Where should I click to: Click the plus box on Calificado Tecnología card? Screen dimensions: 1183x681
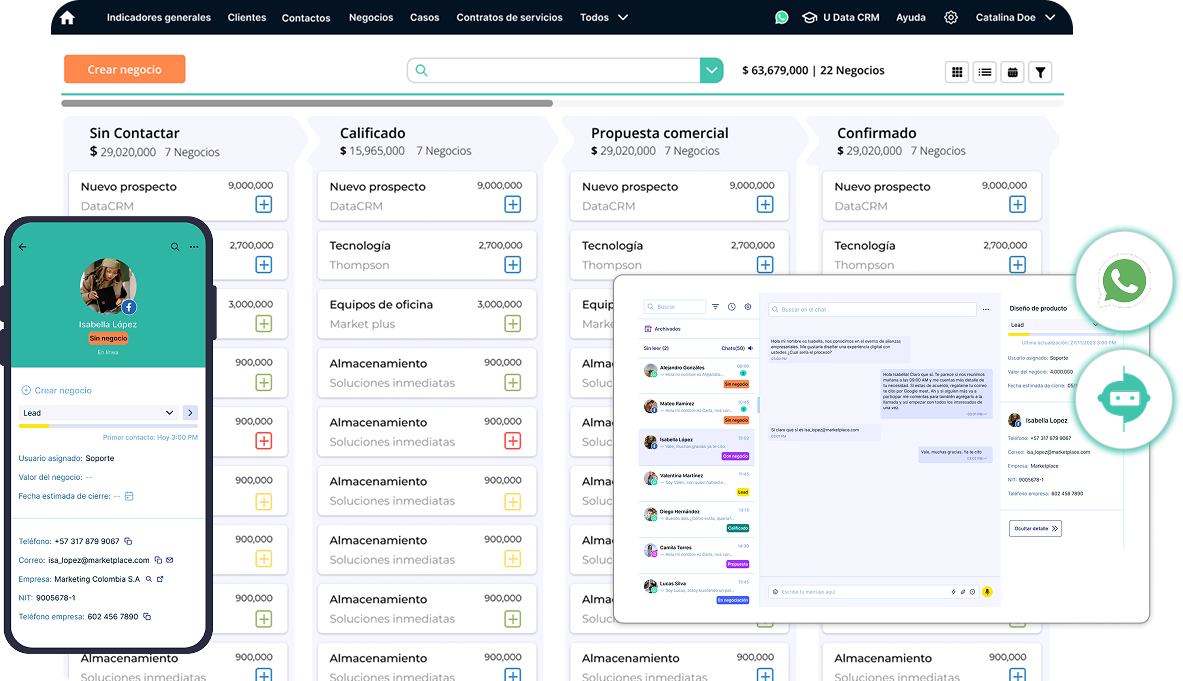(512, 265)
